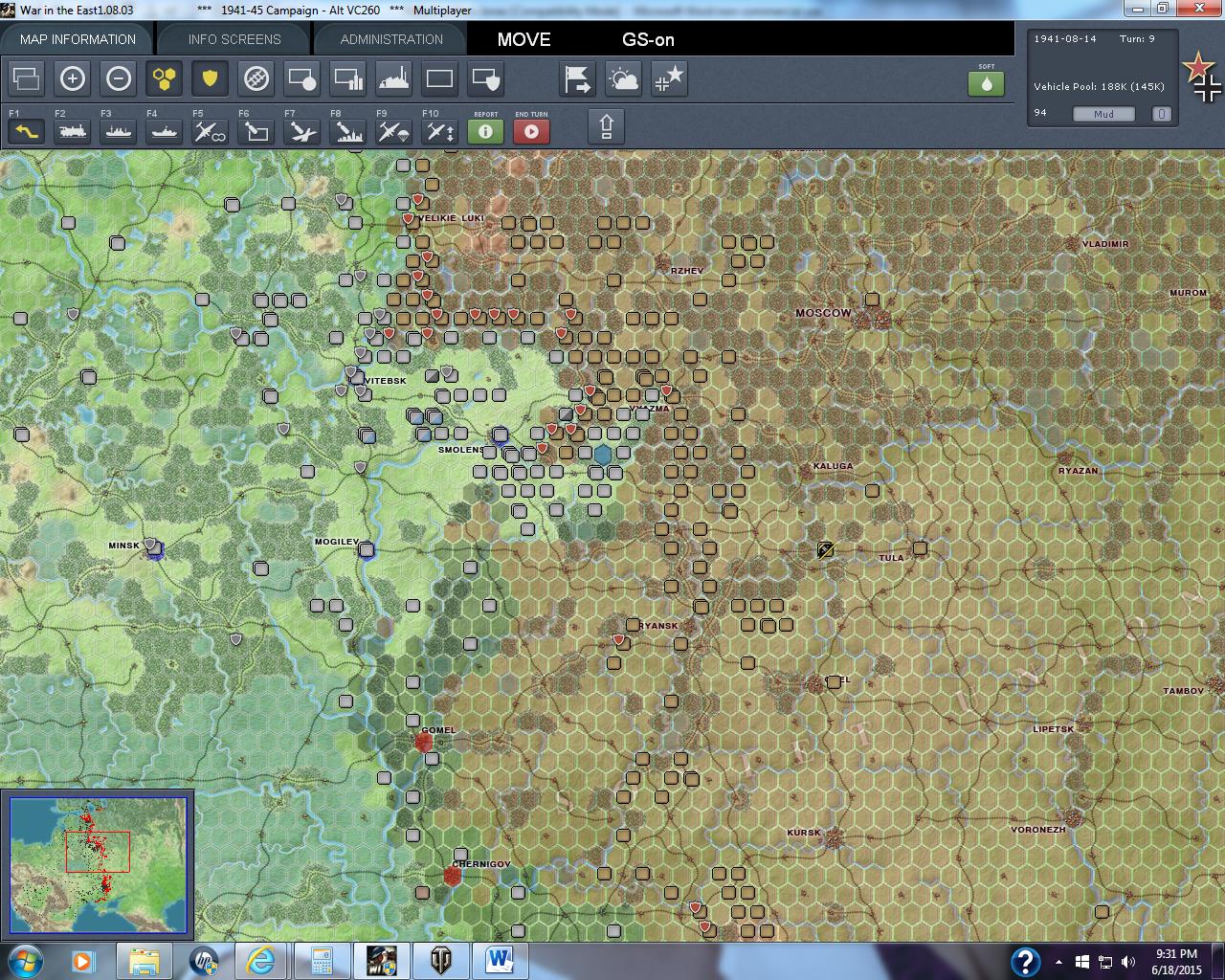The width and height of the screenshot is (1225, 980).
Task: Select the F5 air recon mode
Action: (210, 130)
